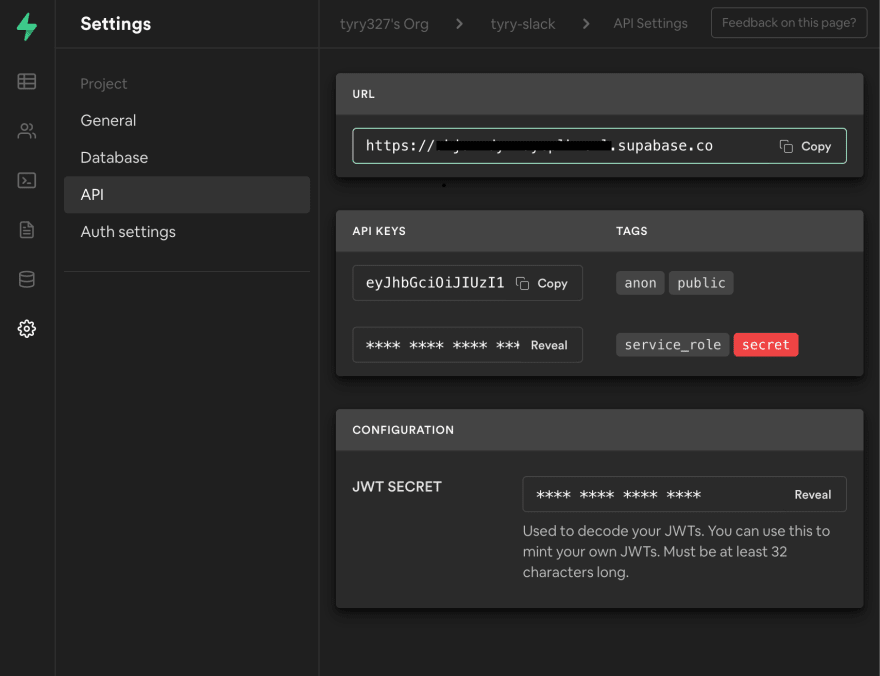Click the Project section label

[104, 84]
